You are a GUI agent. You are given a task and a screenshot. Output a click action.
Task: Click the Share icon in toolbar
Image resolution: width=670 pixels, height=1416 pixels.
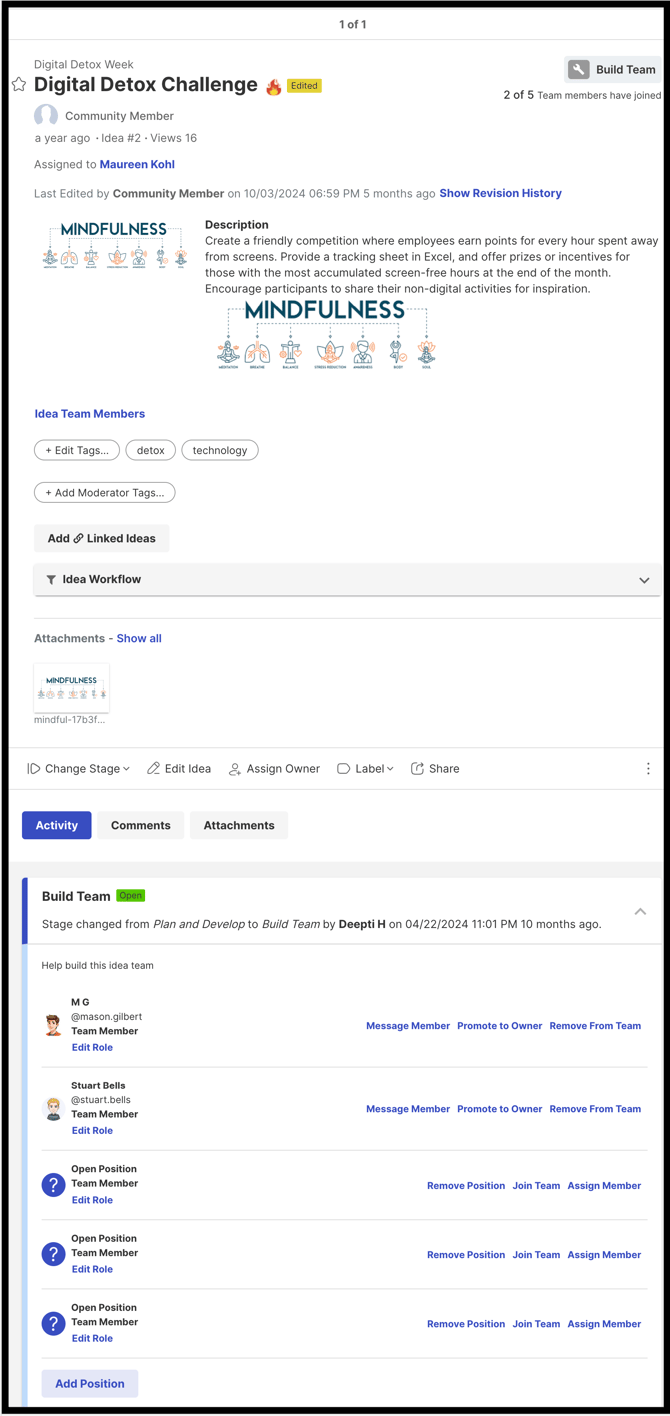pyautogui.click(x=418, y=769)
